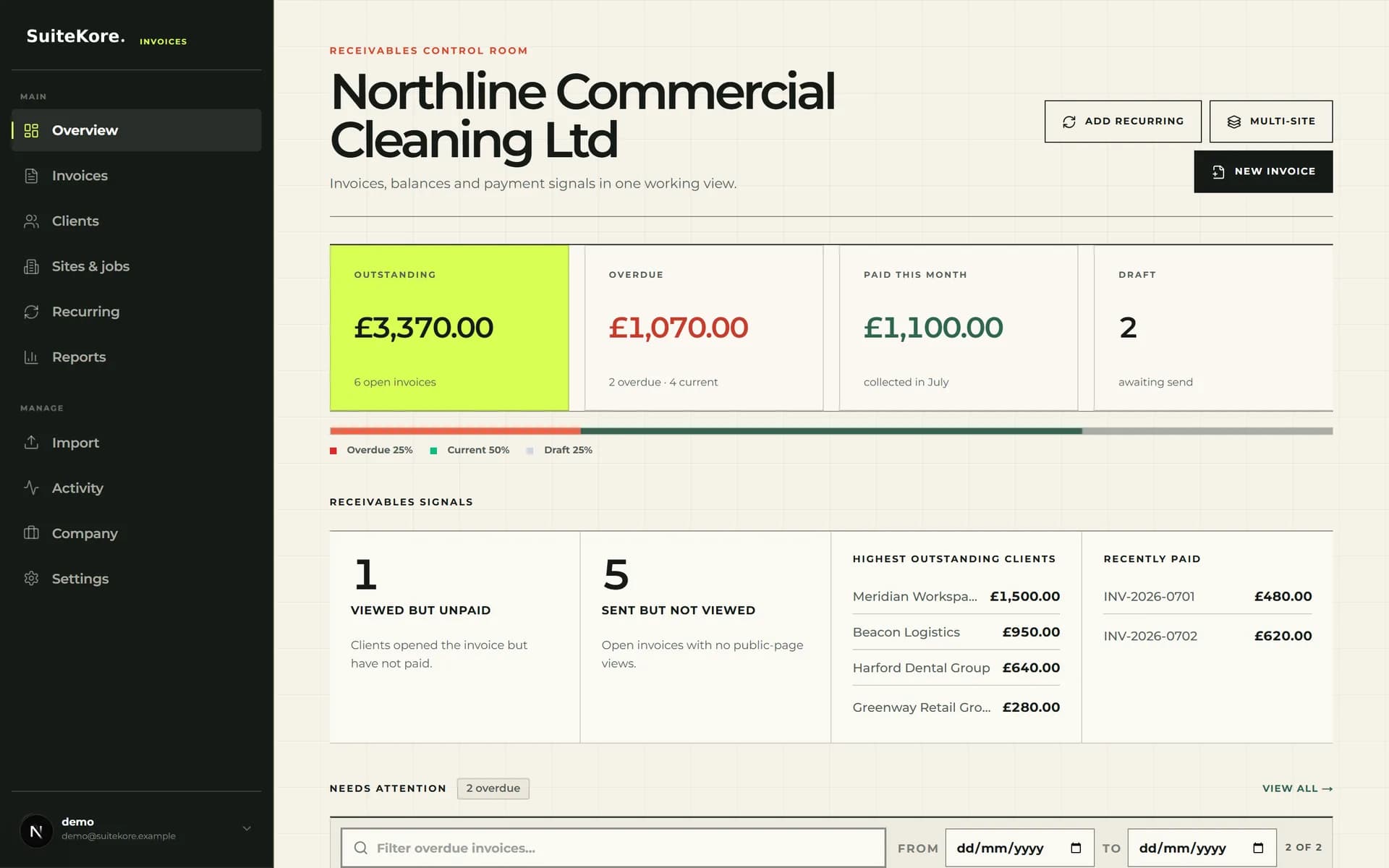Select Greenway Retail Gro... row

coord(956,707)
